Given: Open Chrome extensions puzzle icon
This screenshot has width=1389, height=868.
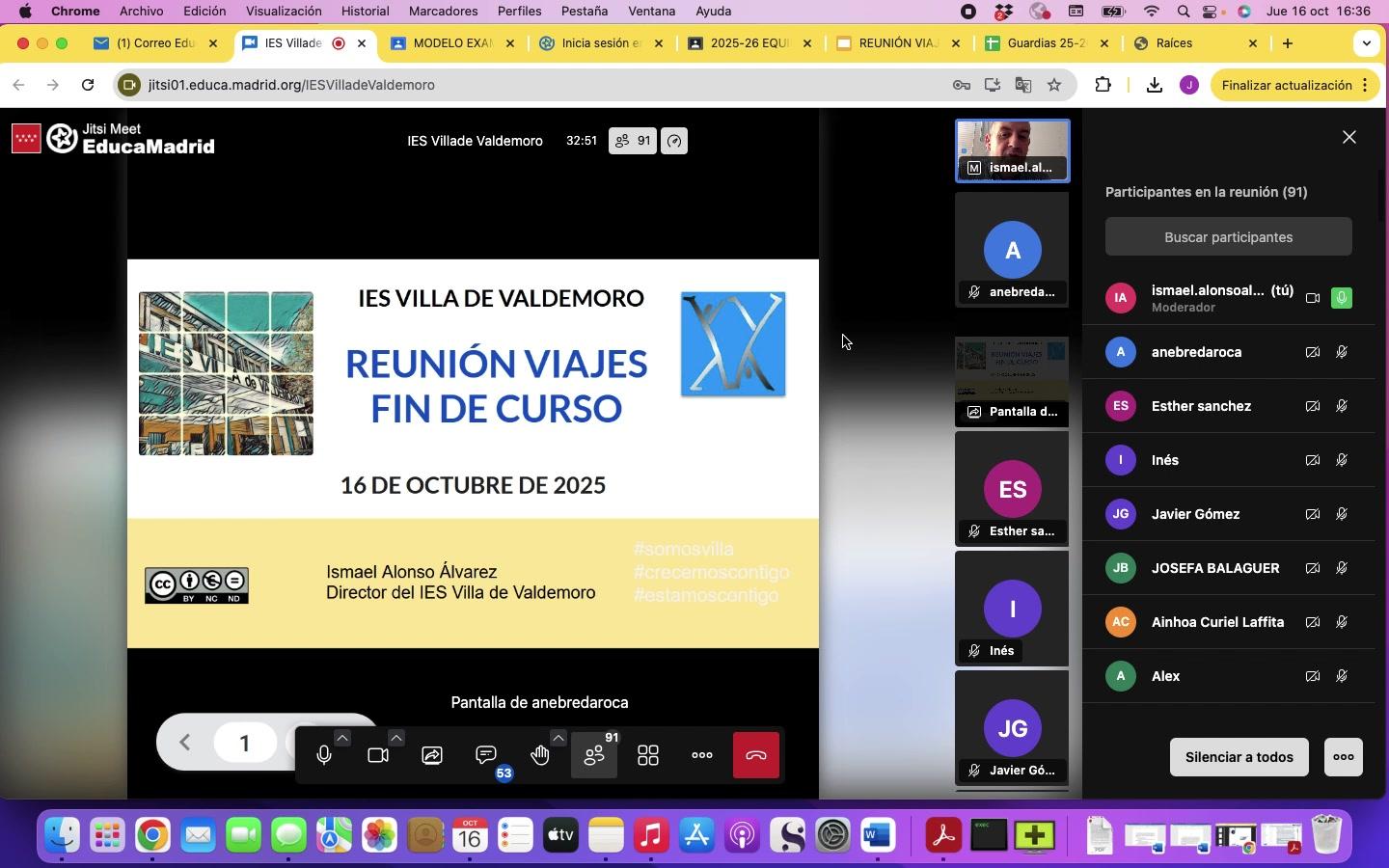Looking at the screenshot, I should pos(1103,85).
